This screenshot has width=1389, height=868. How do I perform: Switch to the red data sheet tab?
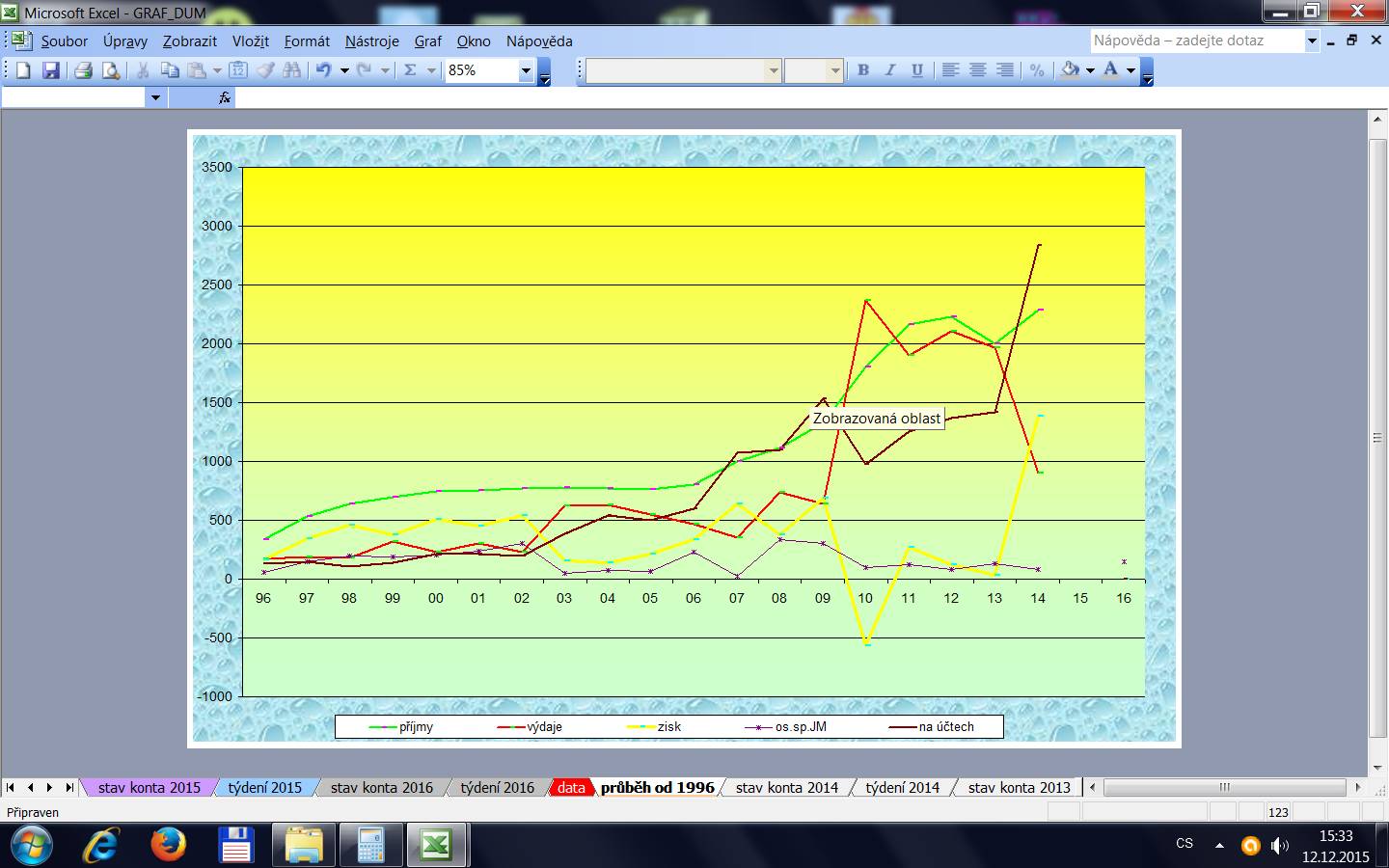571,787
